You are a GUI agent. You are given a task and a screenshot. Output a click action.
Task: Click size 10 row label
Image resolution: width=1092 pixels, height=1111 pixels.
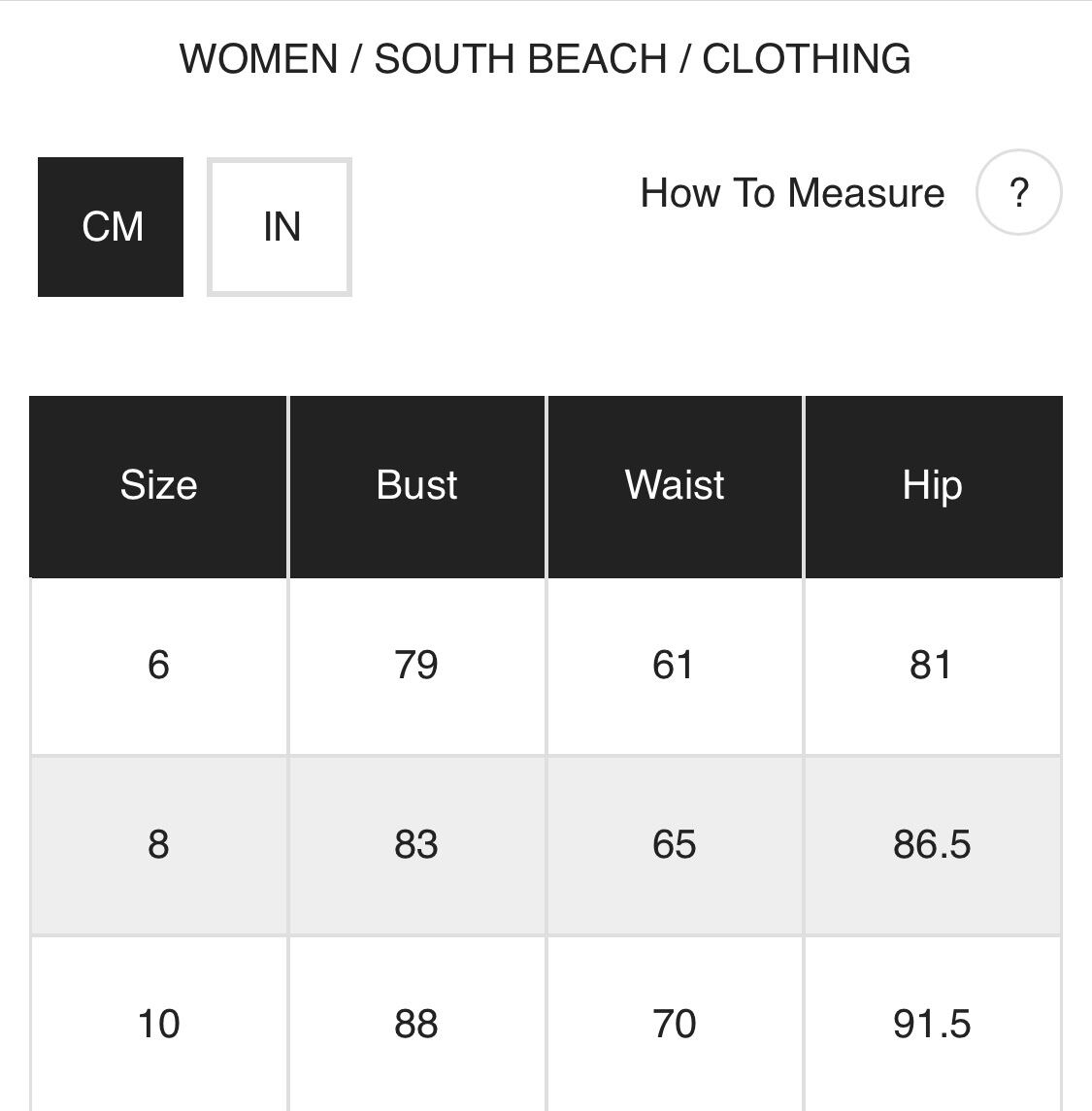(158, 1024)
